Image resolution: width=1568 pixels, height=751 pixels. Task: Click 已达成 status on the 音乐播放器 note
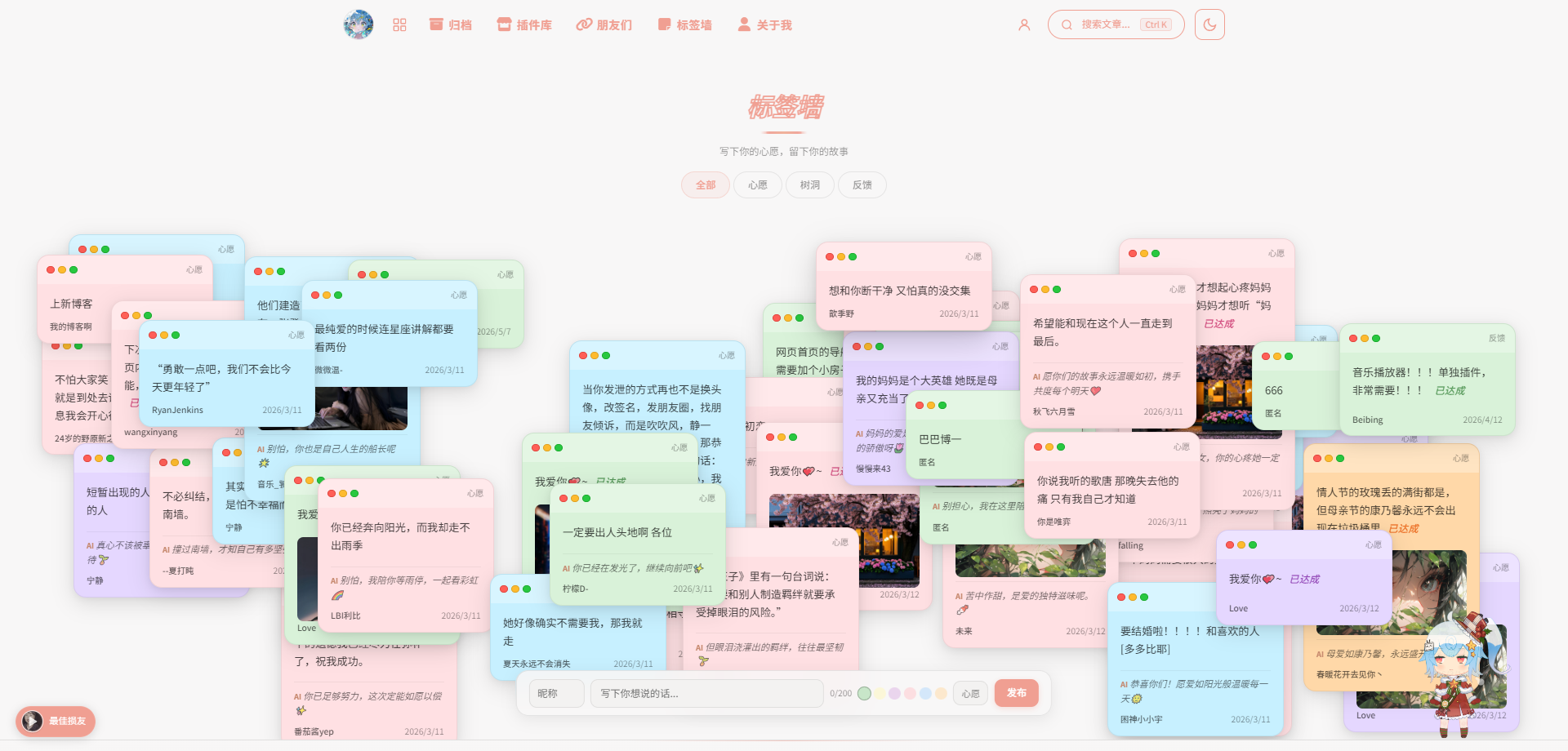pyautogui.click(x=1450, y=391)
